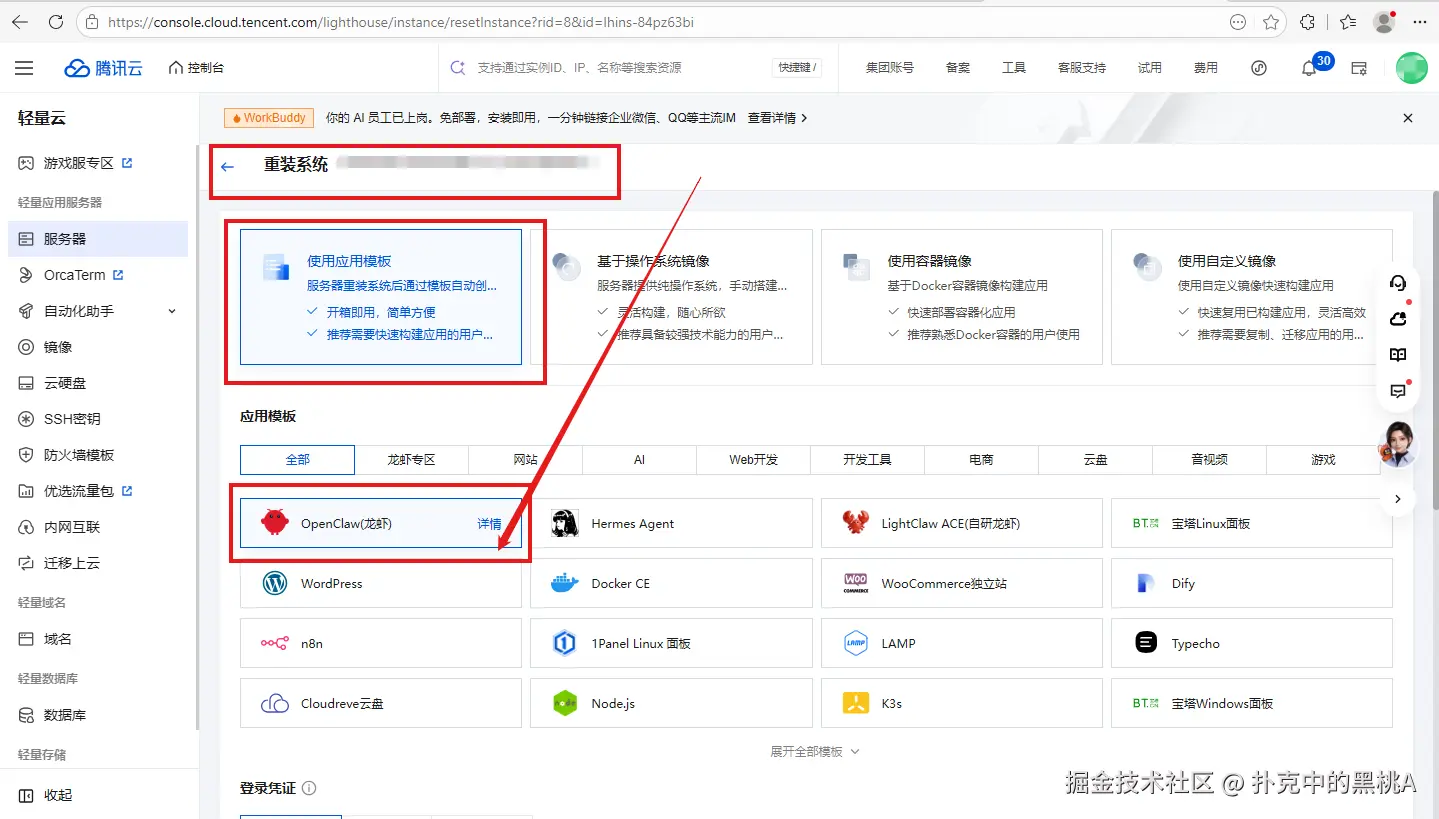Open 云硬盘 in the sidebar
The height and width of the screenshot is (819, 1439).
click(x=98, y=383)
